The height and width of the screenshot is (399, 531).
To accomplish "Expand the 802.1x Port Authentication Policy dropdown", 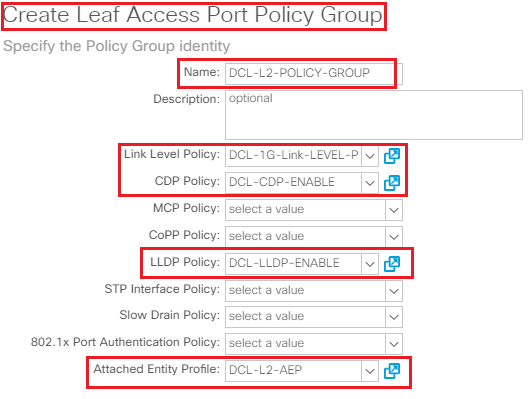I will [x=394, y=344].
